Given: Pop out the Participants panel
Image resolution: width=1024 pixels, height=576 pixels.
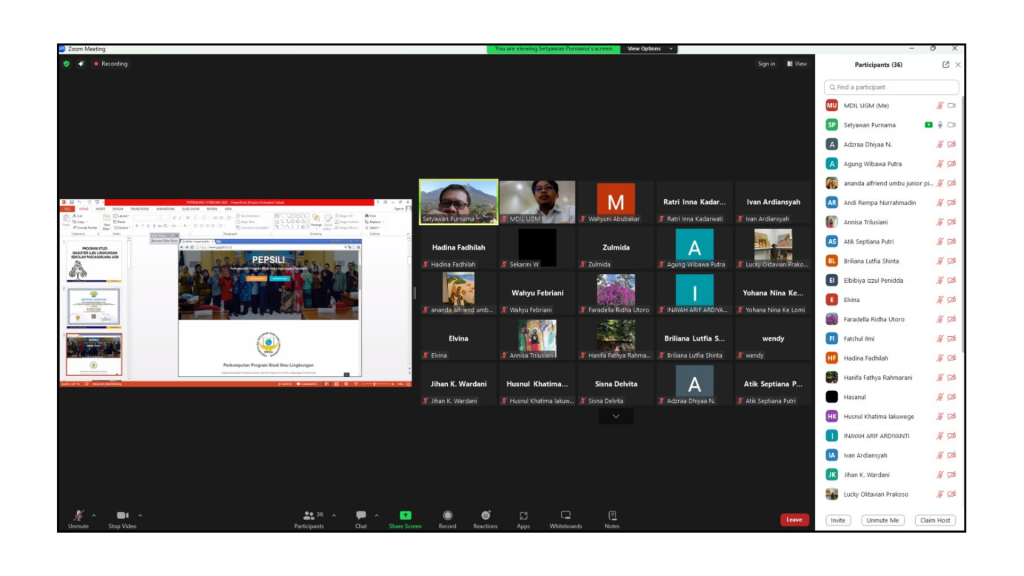Looking at the screenshot, I should 945,65.
